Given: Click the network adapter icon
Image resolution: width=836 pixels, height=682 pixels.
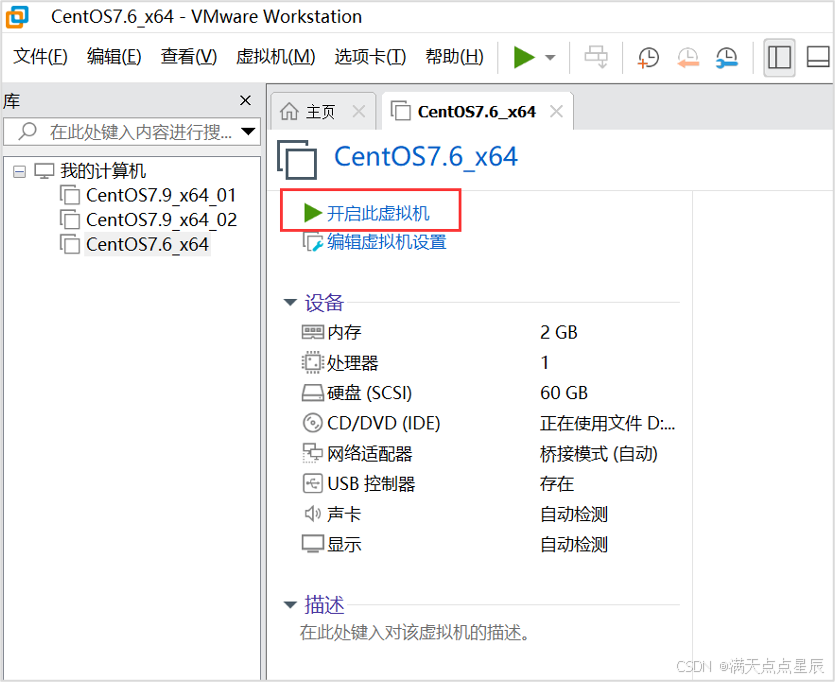Looking at the screenshot, I should click(x=312, y=453).
